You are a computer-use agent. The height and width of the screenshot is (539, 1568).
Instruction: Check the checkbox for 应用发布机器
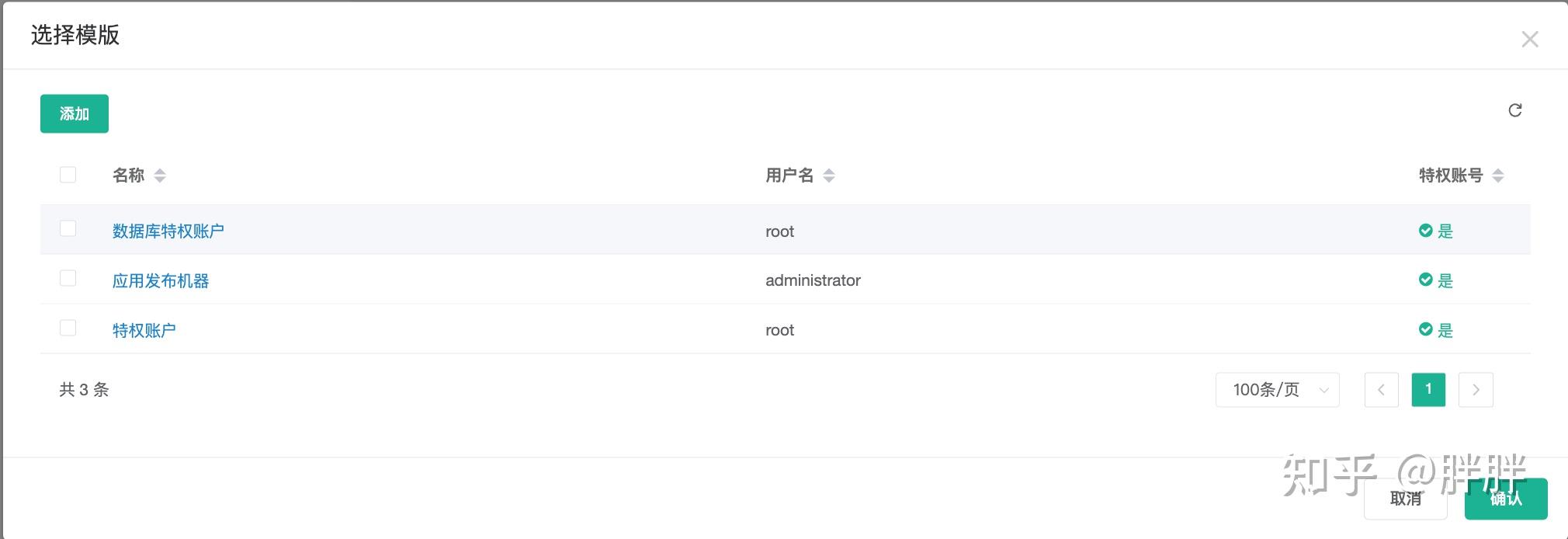[68, 277]
